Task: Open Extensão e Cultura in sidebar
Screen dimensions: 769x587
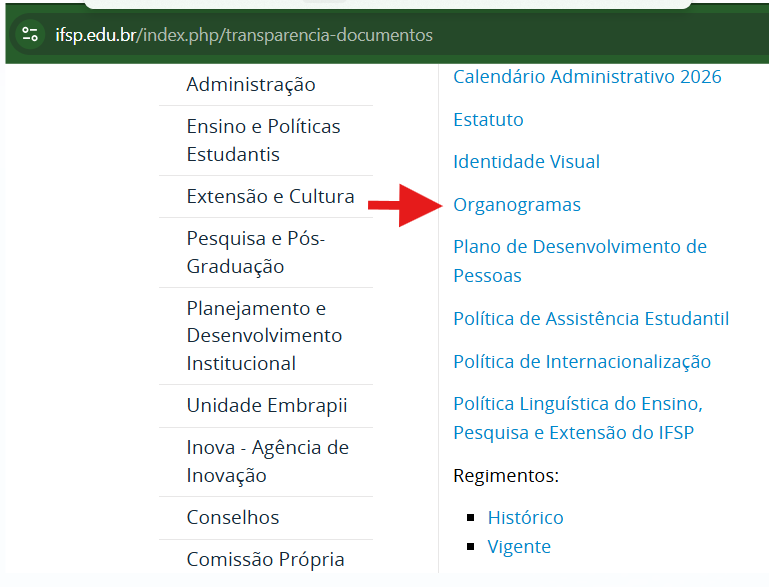Action: (270, 197)
